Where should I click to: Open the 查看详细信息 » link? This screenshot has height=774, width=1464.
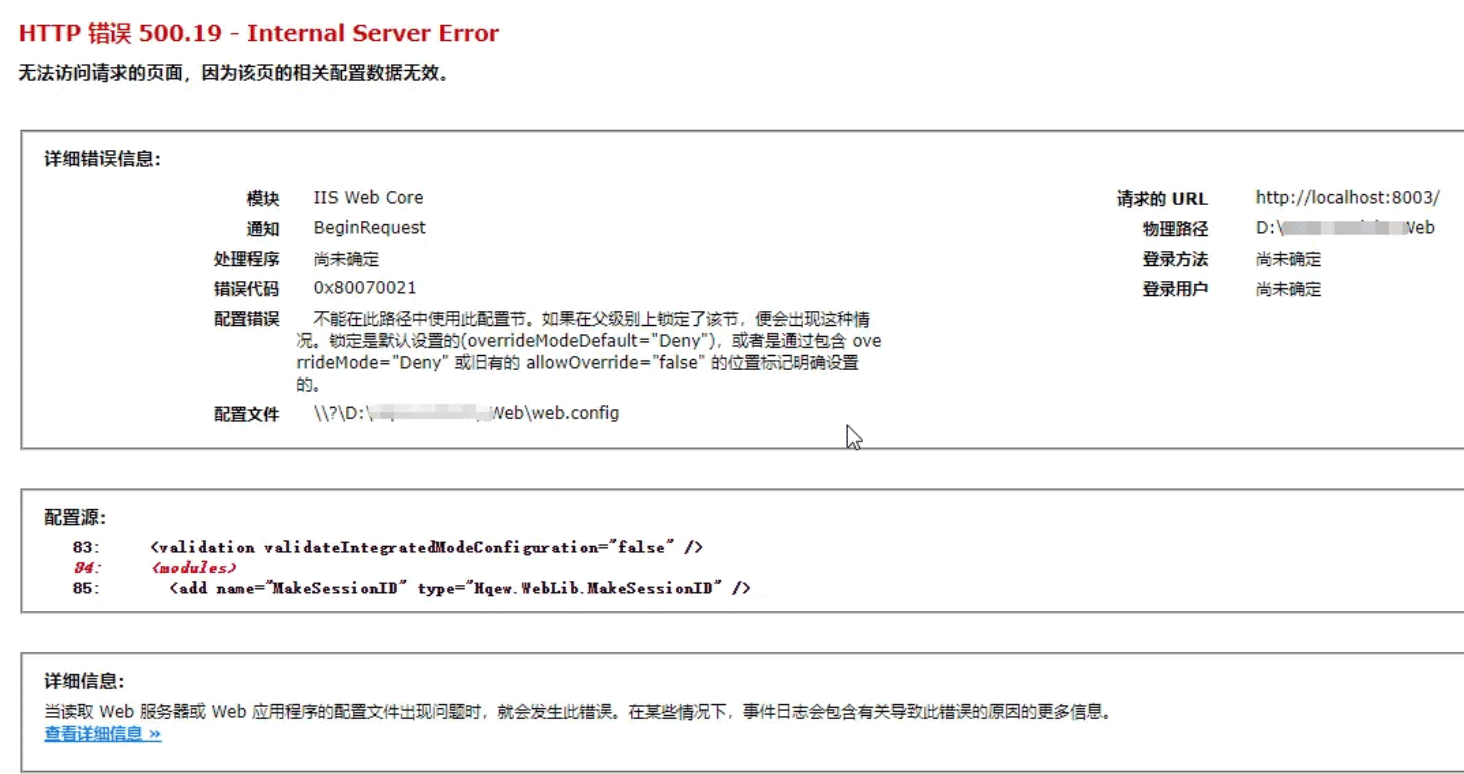[x=102, y=734]
